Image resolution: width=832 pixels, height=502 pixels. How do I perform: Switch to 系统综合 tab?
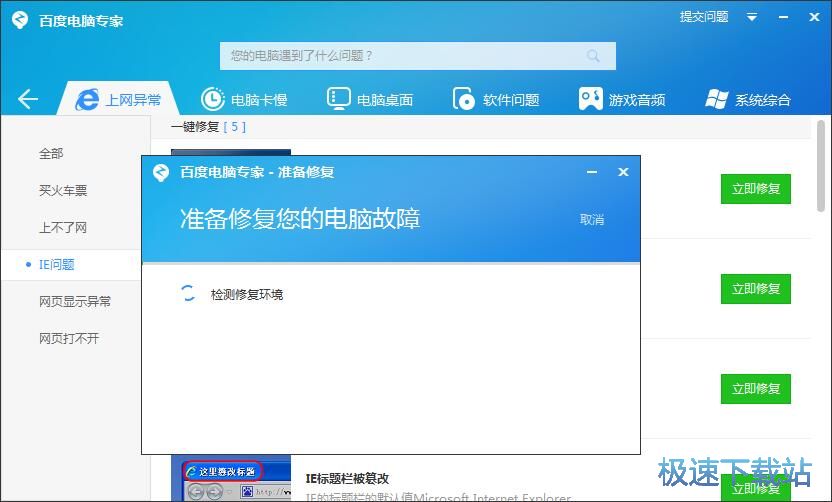(x=748, y=99)
